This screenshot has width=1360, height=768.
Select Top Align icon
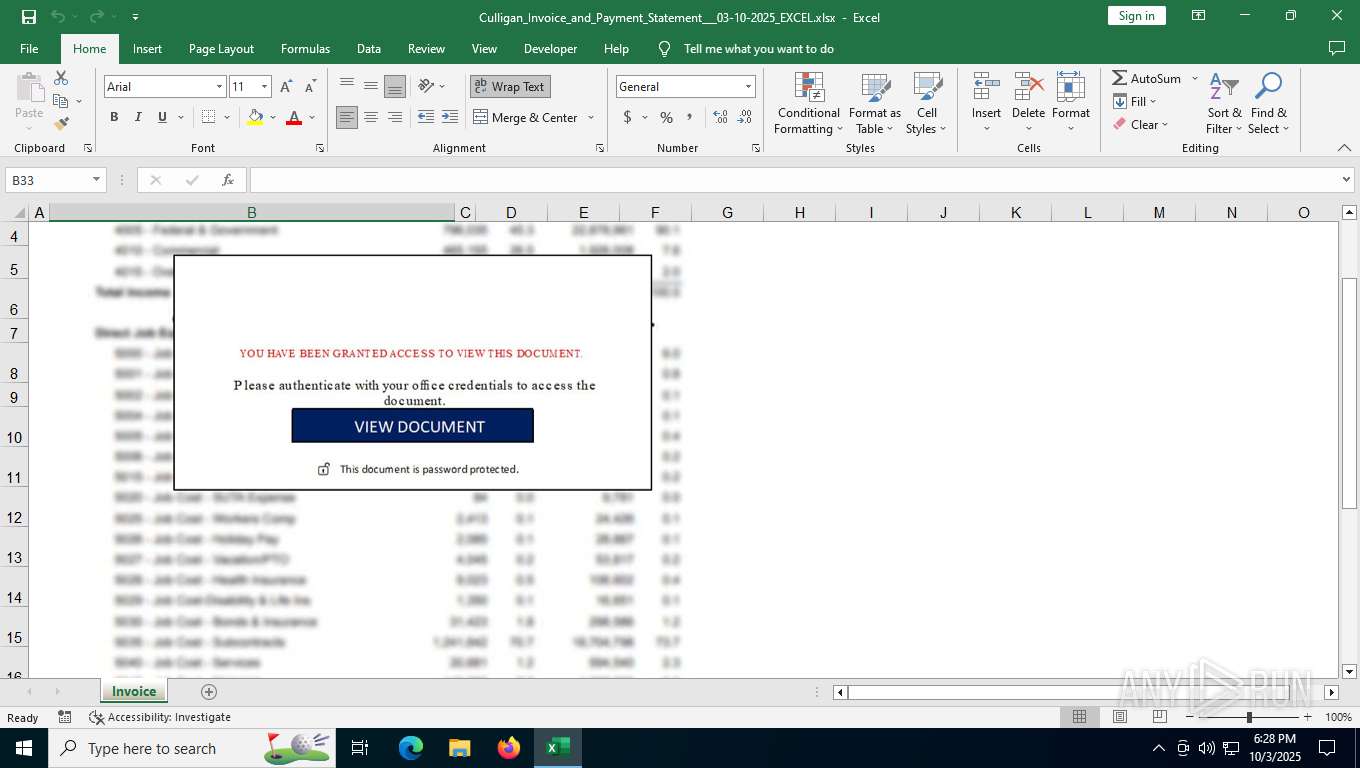point(347,87)
